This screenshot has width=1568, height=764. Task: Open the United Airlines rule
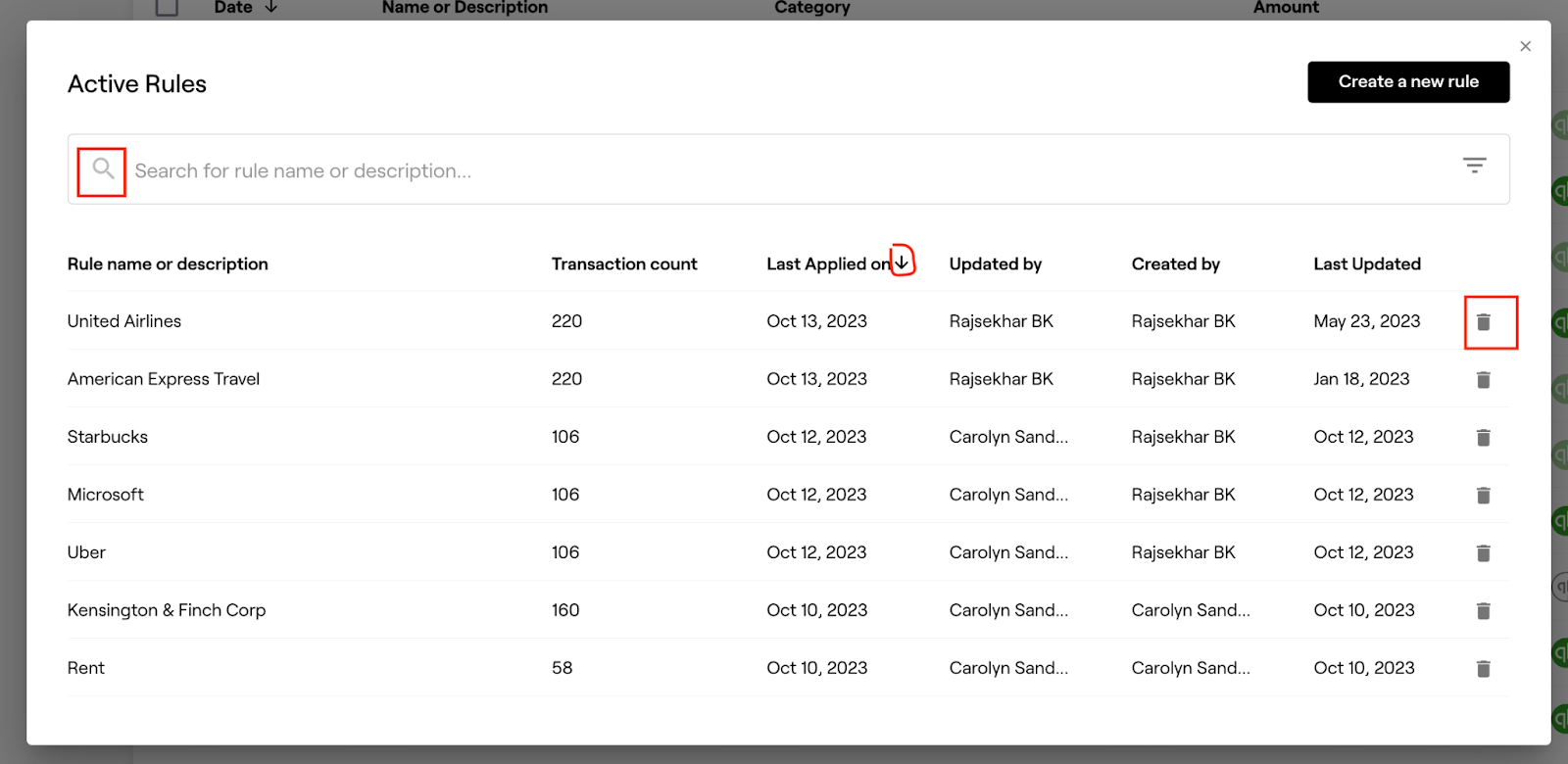[124, 321]
